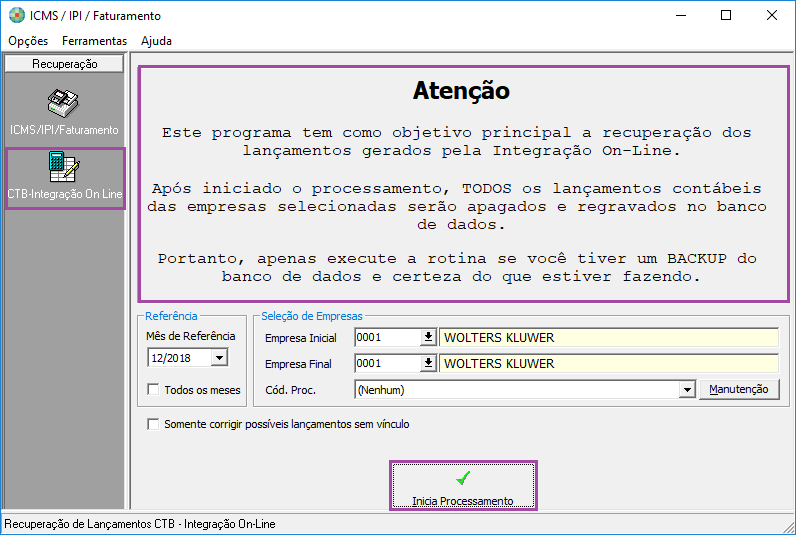Maximize the ICMS / IPI / Faturamento window
796x535 pixels.
coord(726,15)
